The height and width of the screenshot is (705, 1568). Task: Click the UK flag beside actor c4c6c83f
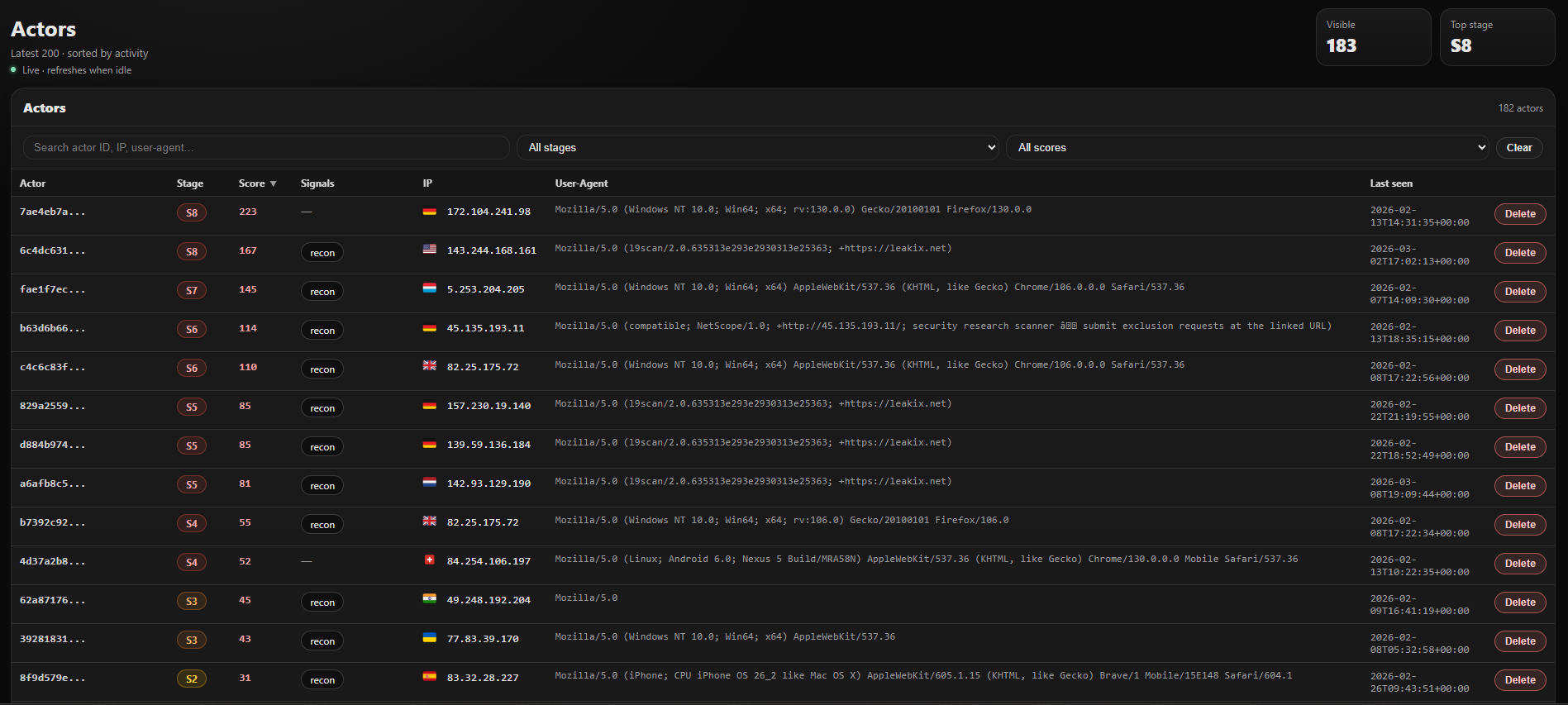click(429, 366)
